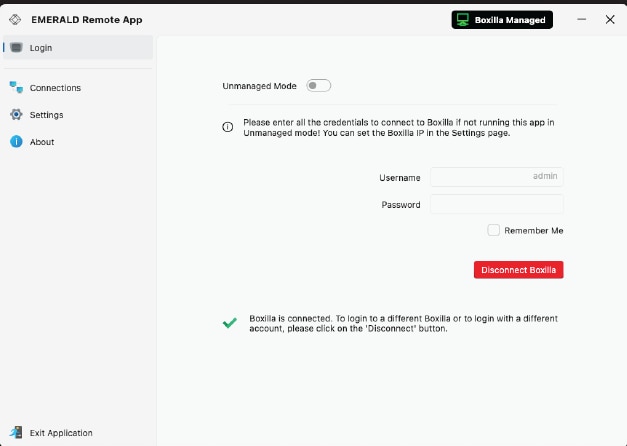627x446 pixels.
Task: Click the Exit Application running-man icon
Action: [16, 432]
